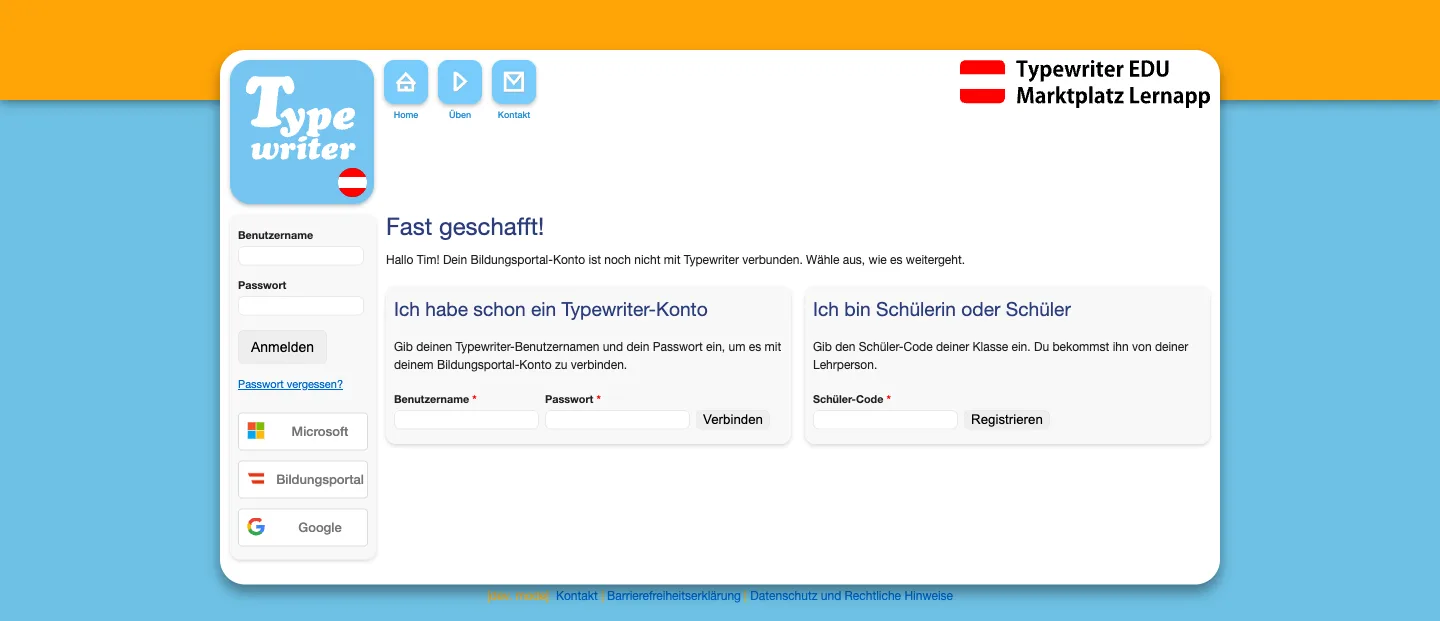
Task: Click Kontakt label under the envelope icon
Action: coord(514,115)
